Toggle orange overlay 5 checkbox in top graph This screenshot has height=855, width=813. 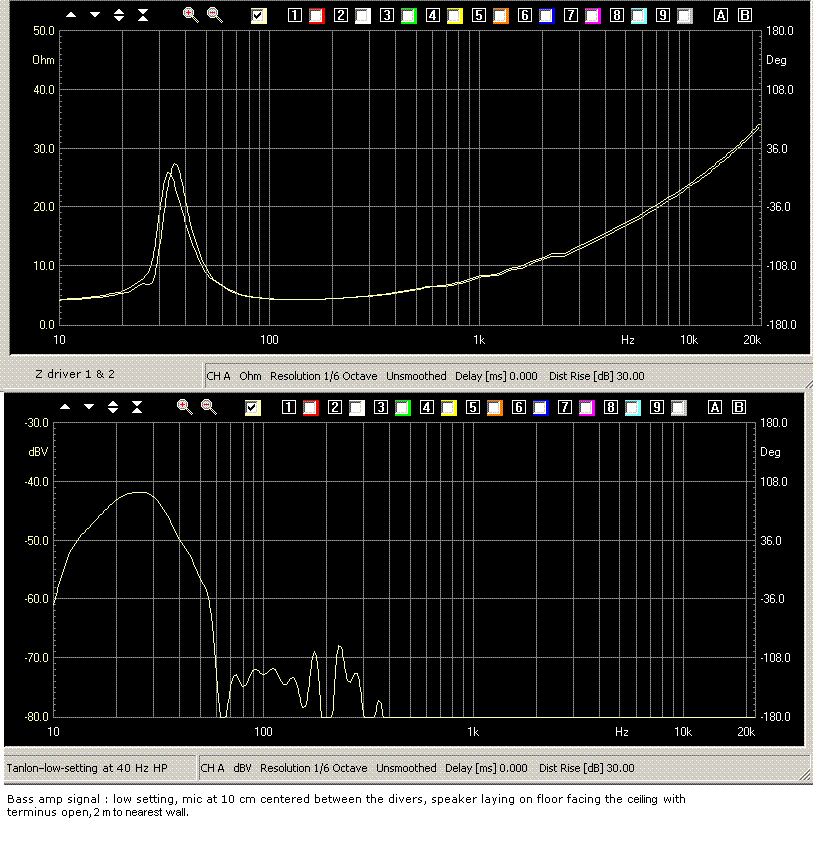point(501,16)
